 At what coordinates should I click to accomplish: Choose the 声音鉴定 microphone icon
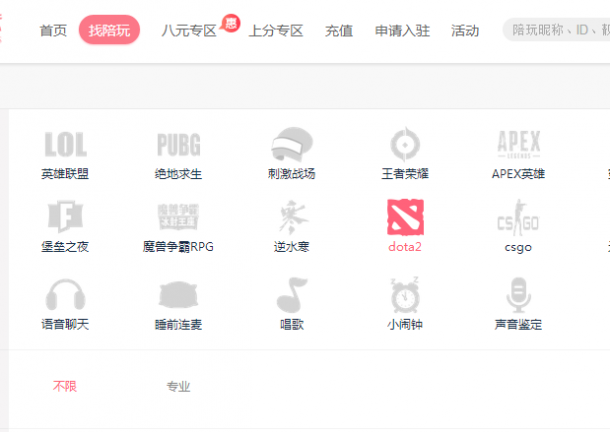click(x=518, y=295)
